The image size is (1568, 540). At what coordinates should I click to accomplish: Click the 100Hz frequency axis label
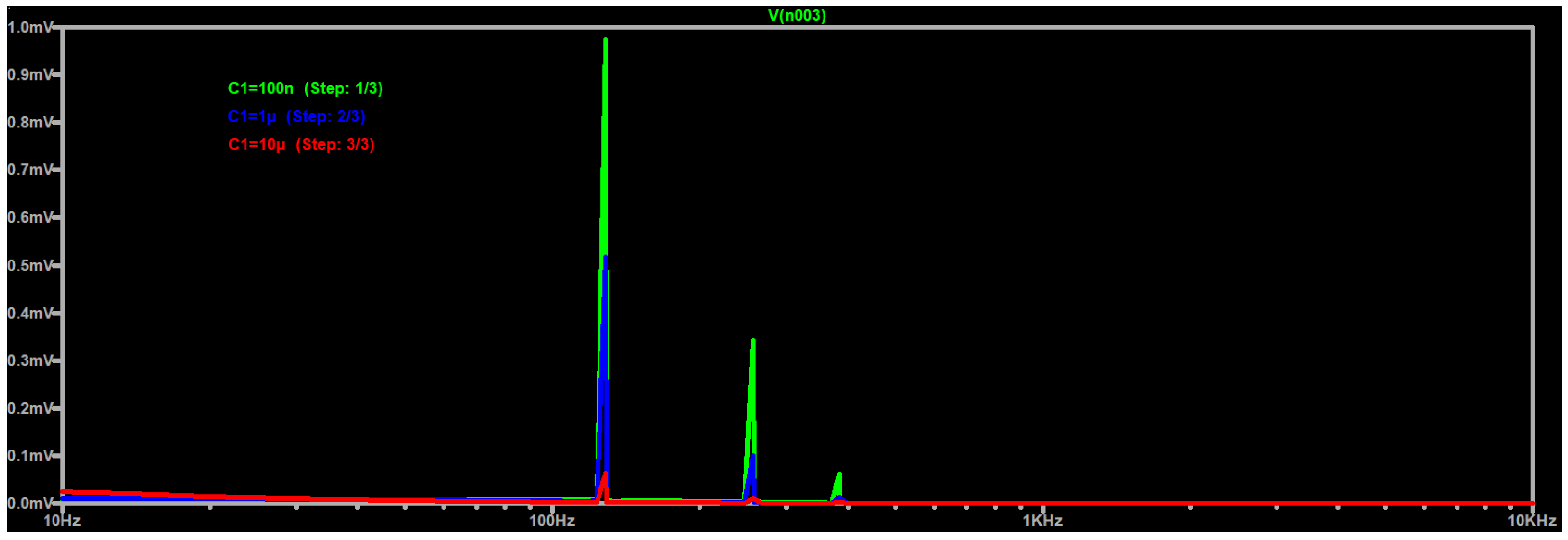pos(552,521)
